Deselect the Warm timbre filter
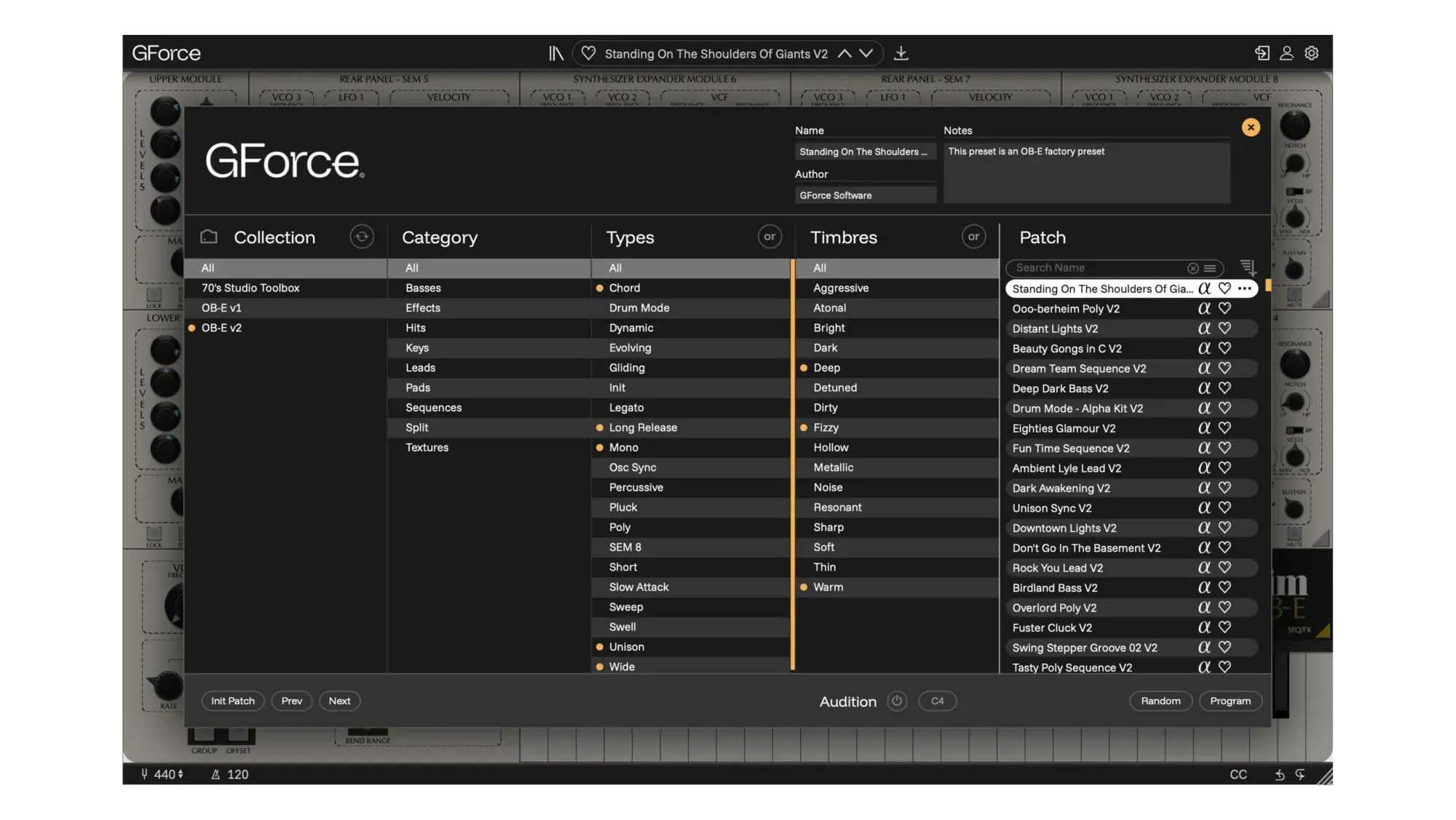 tap(896, 587)
